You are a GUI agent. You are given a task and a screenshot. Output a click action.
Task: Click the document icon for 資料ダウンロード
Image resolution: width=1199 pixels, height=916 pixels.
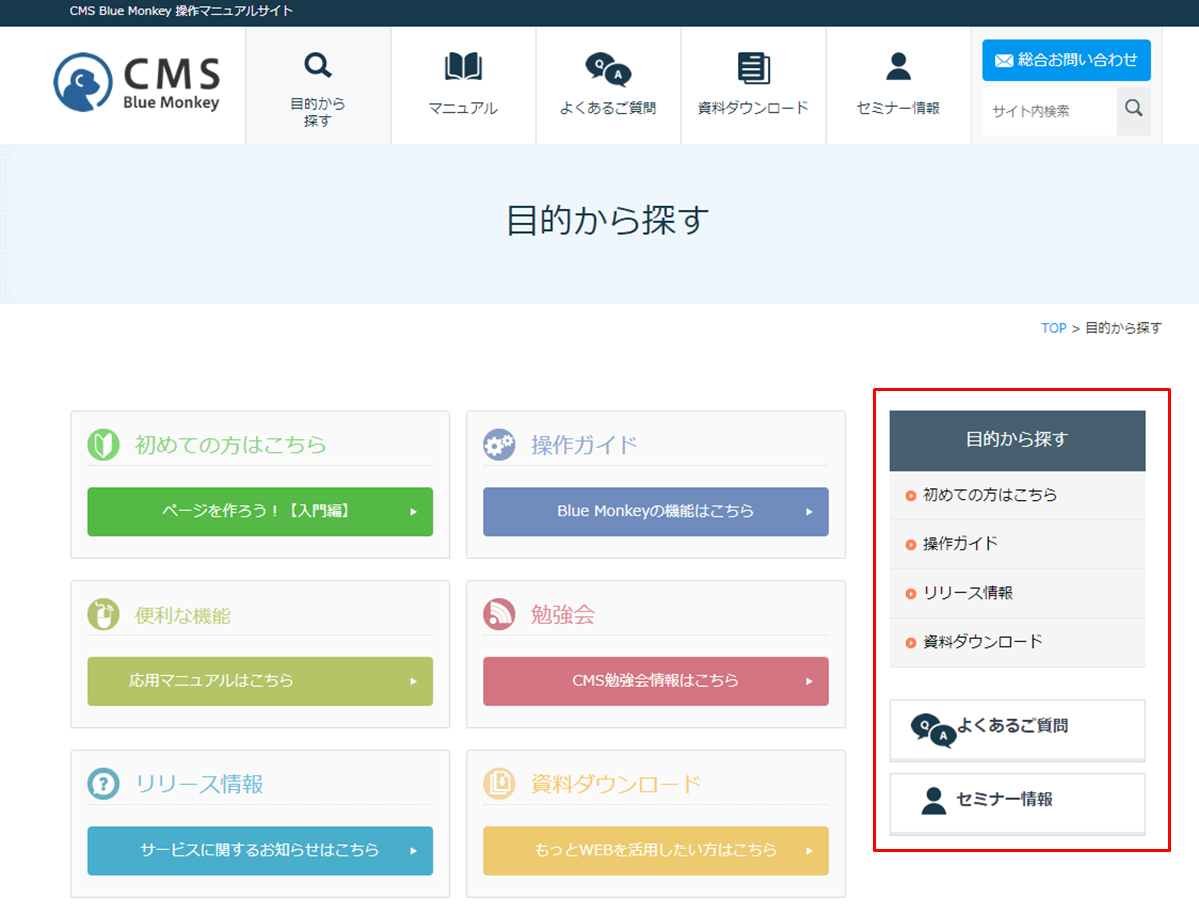[753, 68]
